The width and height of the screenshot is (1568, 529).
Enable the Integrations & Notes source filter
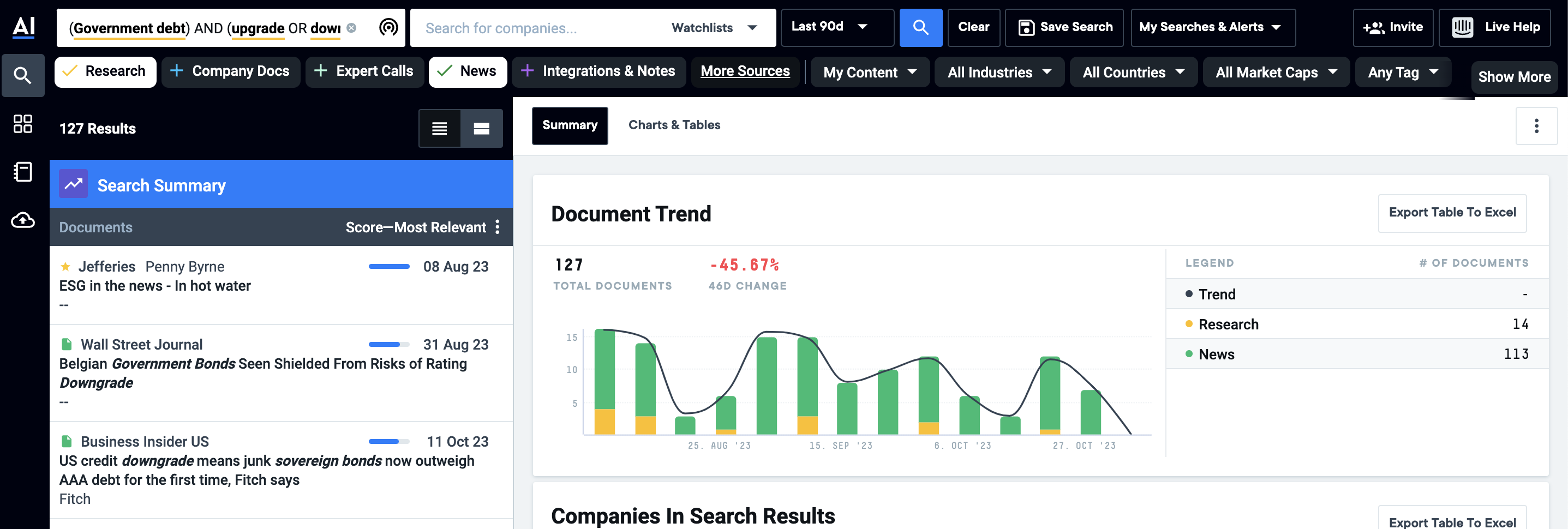tap(599, 72)
